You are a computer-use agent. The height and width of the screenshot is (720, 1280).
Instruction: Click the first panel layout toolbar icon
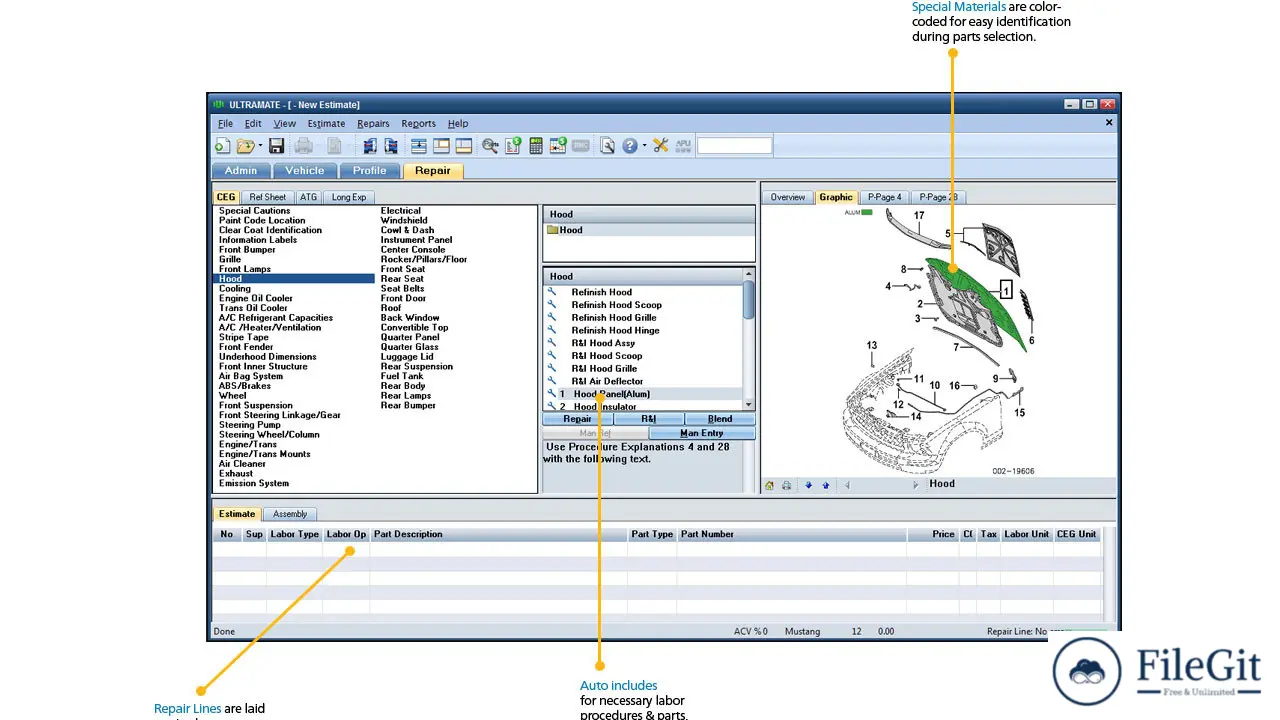[x=418, y=146]
